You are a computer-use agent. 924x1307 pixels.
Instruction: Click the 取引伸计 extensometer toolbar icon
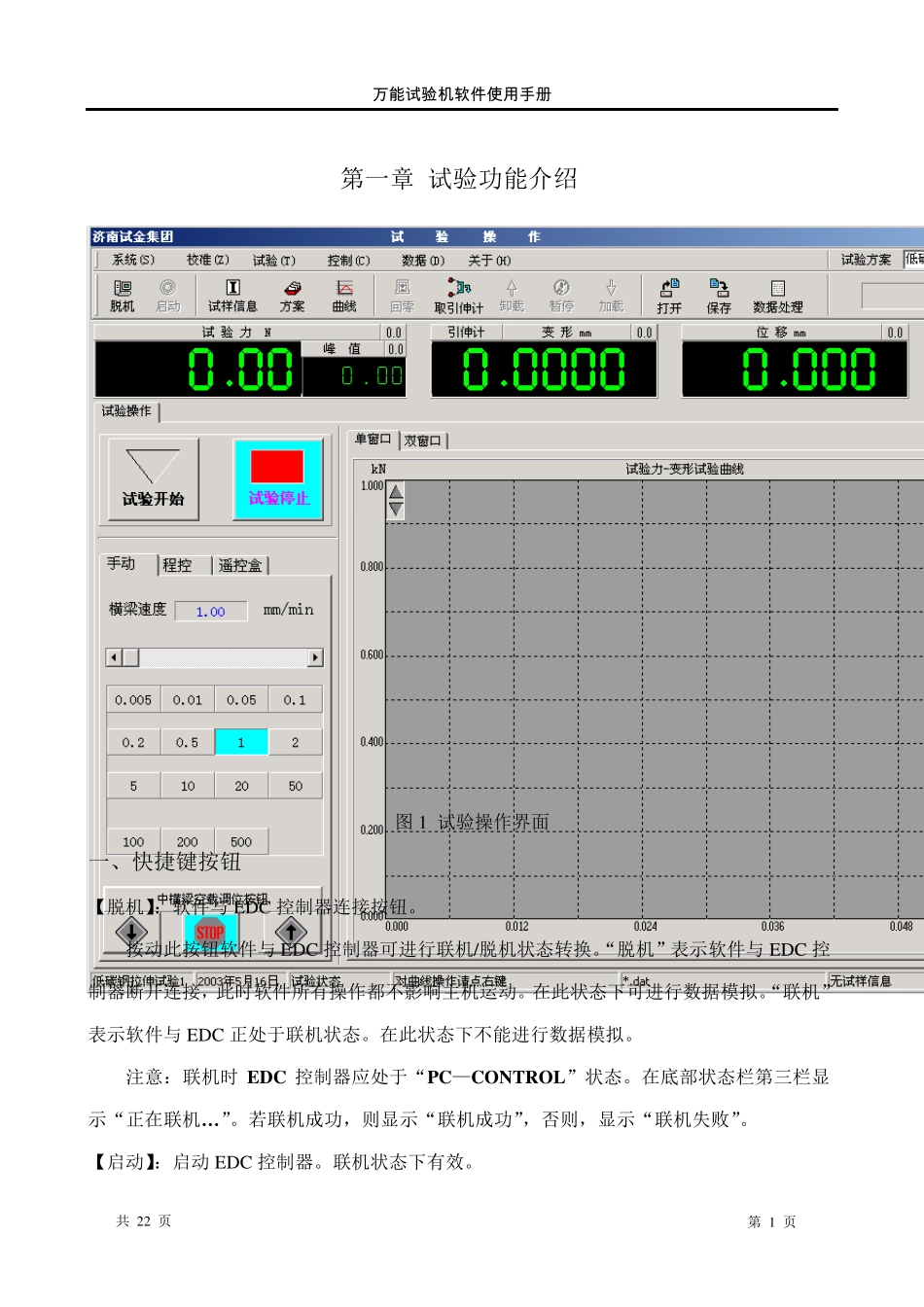coord(459,296)
